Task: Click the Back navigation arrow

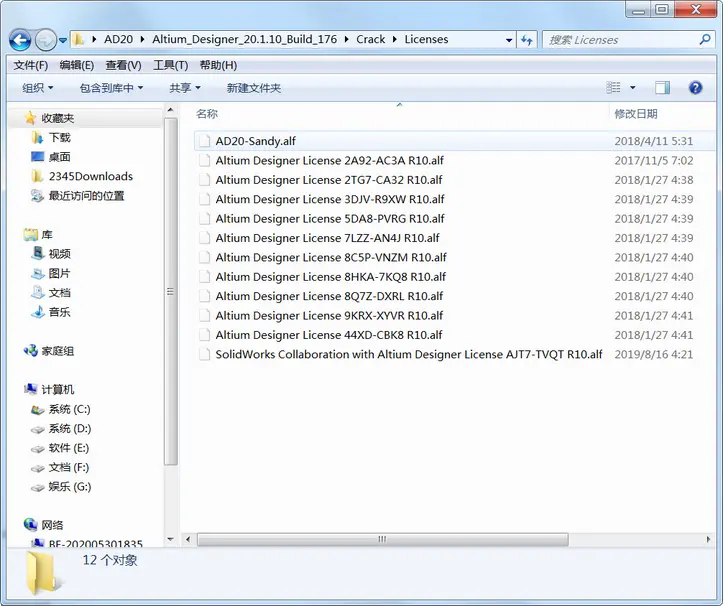Action: [20, 40]
